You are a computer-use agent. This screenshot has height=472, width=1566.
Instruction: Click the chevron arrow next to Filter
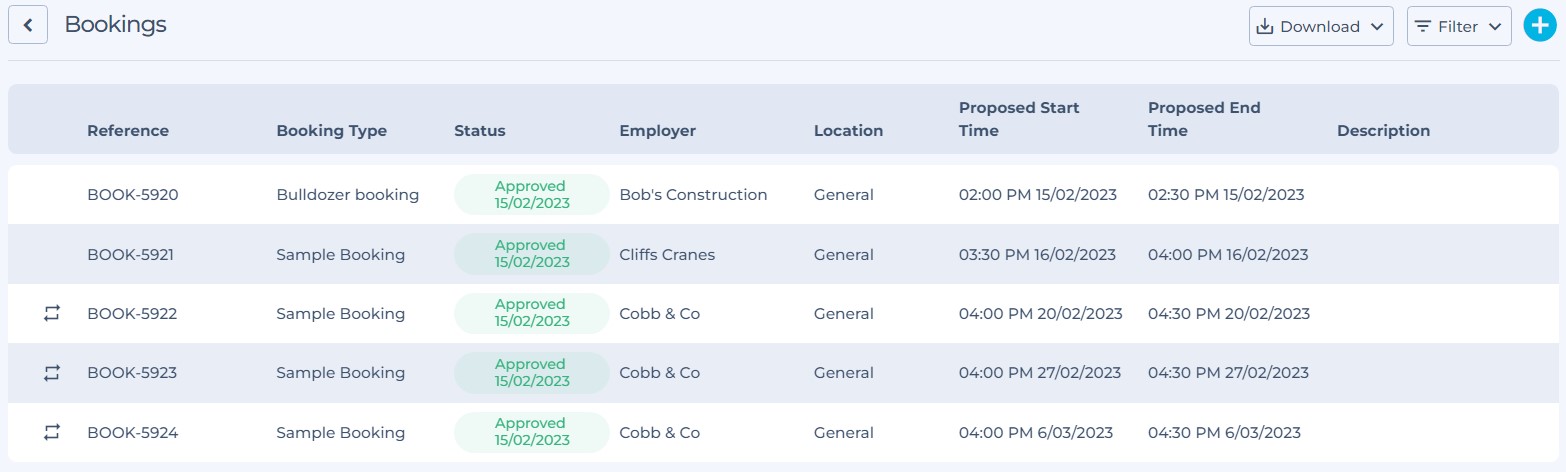[x=1495, y=27]
